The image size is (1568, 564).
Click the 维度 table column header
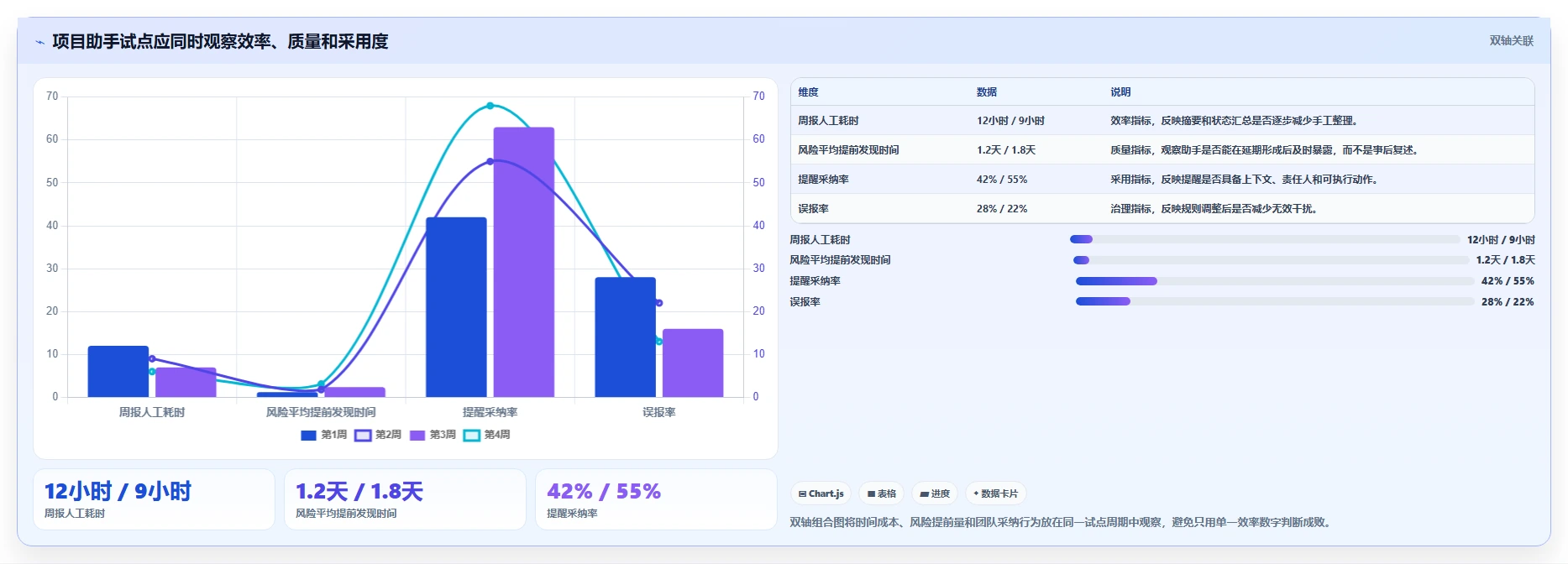point(808,92)
